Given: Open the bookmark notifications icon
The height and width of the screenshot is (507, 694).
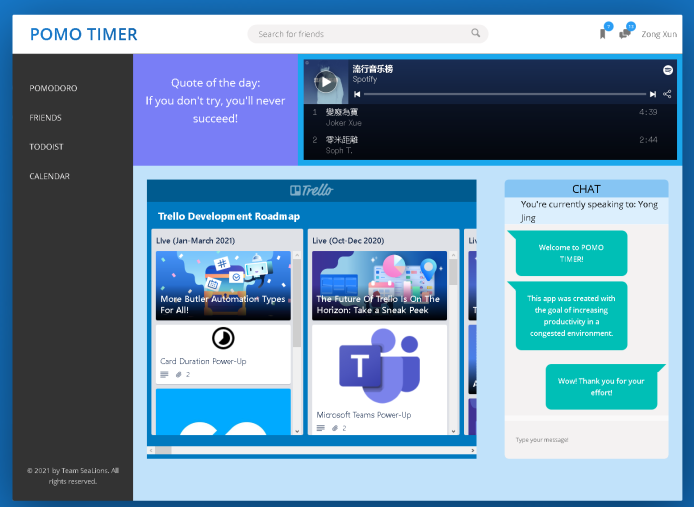Looking at the screenshot, I should pyautogui.click(x=602, y=34).
